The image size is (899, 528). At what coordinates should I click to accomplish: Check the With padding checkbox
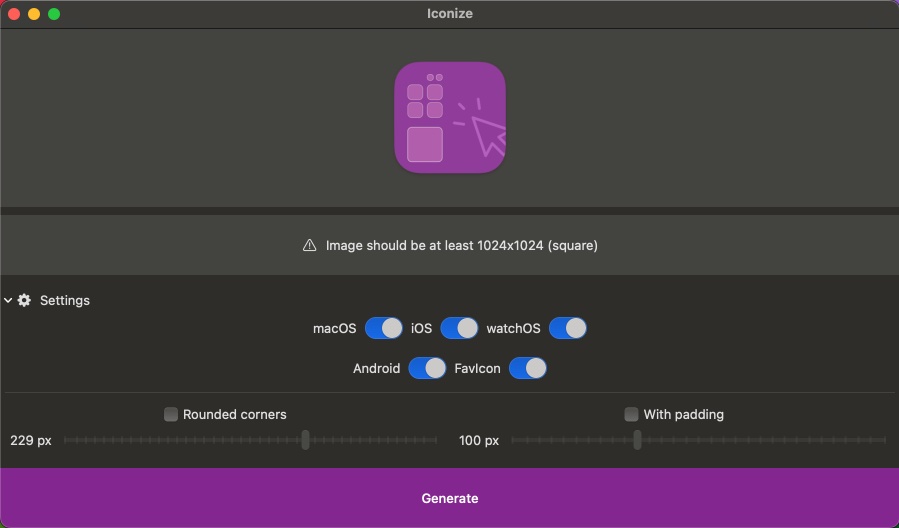click(631, 414)
